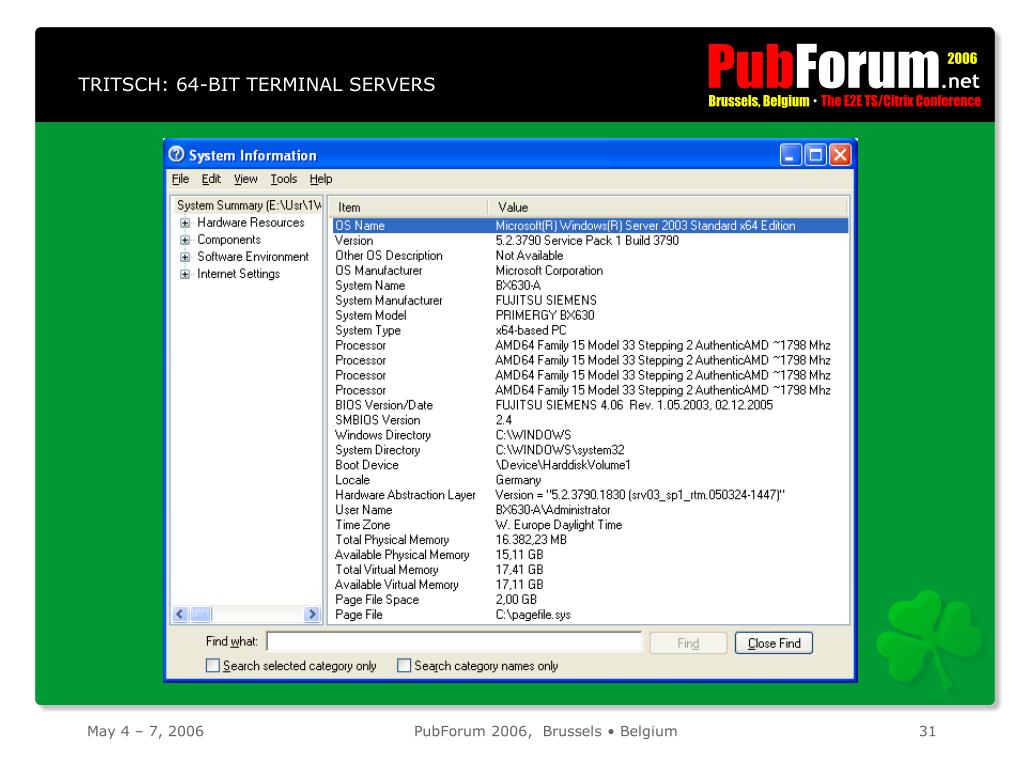Open the Edit menu
The image size is (1024, 768).
pyautogui.click(x=211, y=179)
